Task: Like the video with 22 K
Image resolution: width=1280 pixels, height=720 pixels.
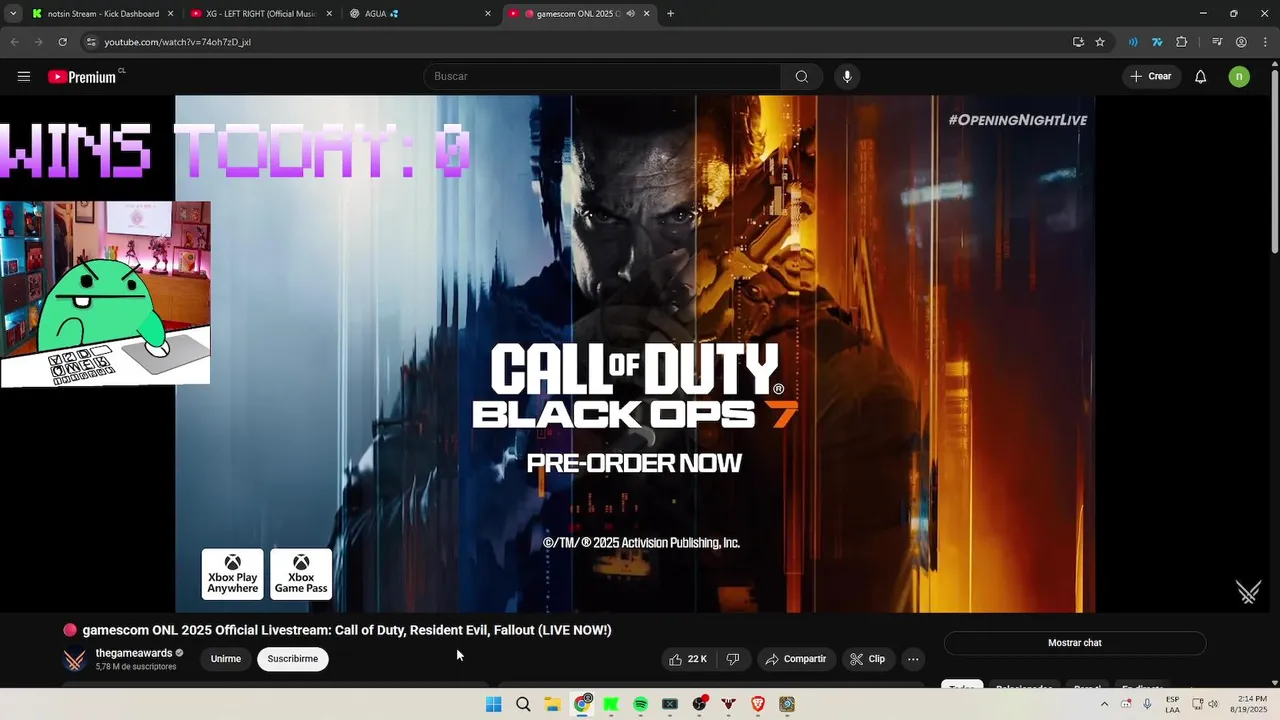Action: [688, 659]
